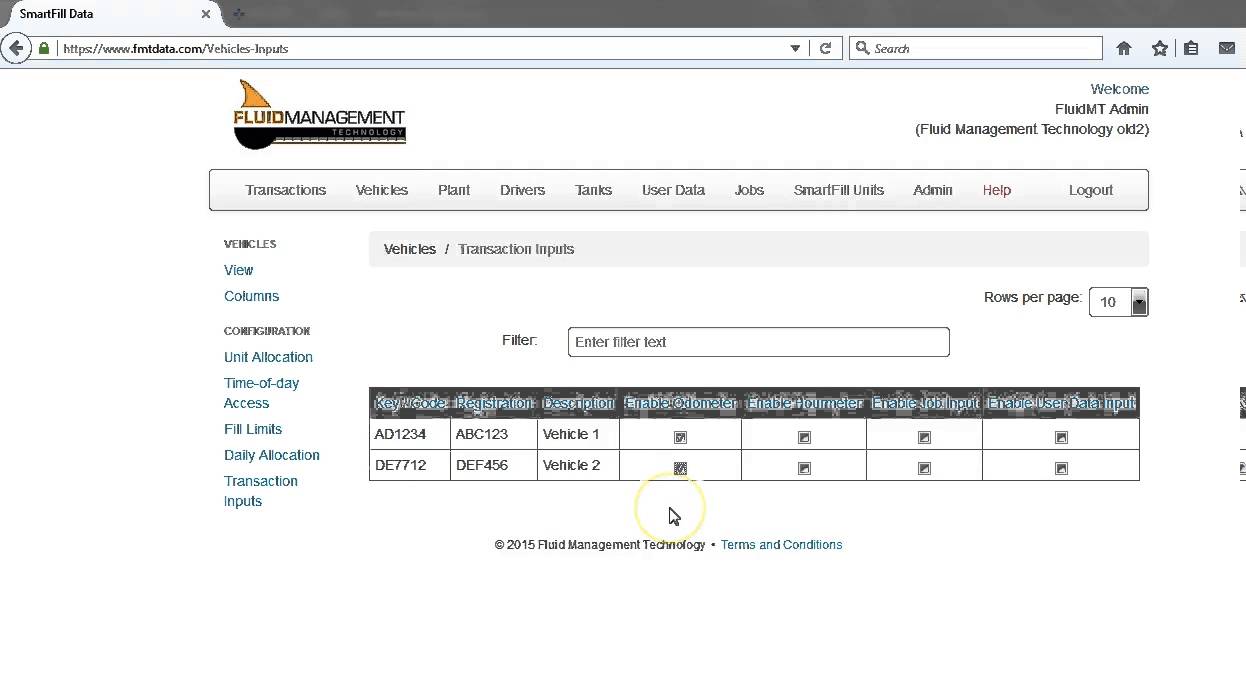Open the Transactions menu
This screenshot has height=698, width=1246.
click(286, 190)
